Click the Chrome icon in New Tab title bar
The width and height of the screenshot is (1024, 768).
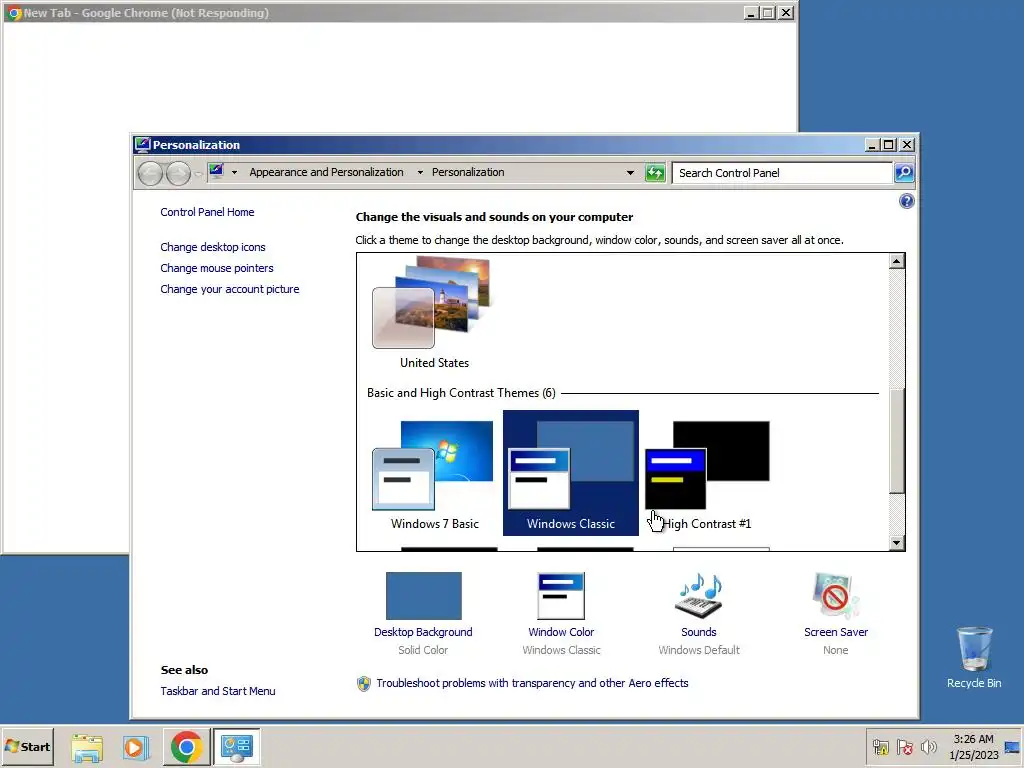(14, 12)
